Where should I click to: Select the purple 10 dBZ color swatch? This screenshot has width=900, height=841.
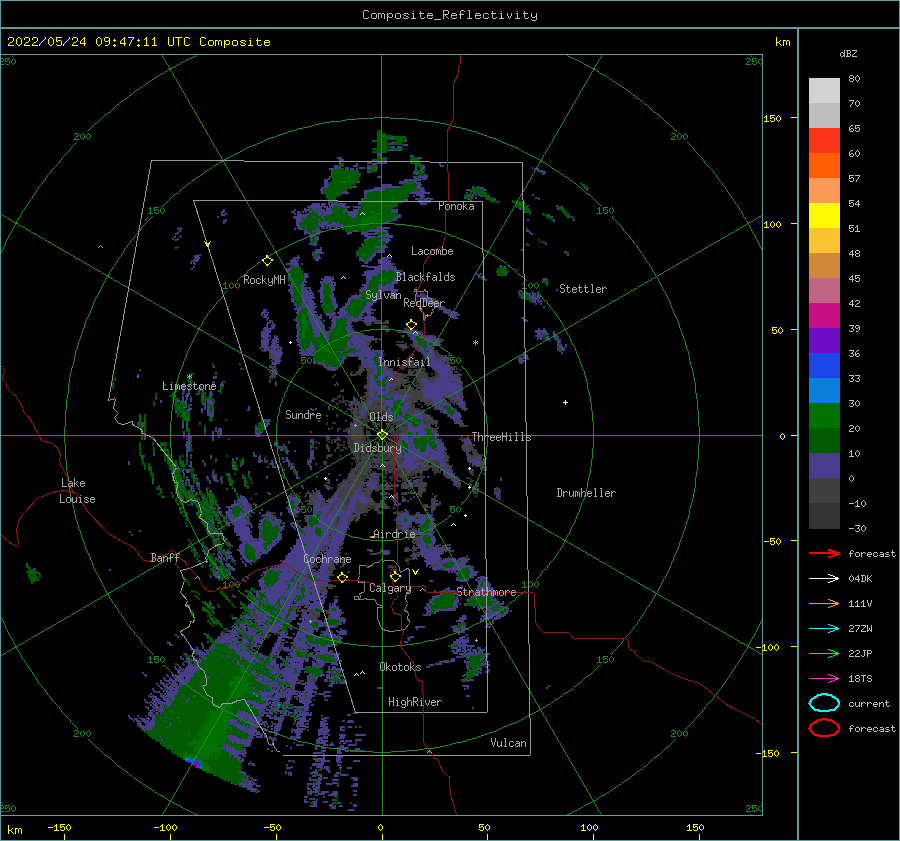(824, 465)
